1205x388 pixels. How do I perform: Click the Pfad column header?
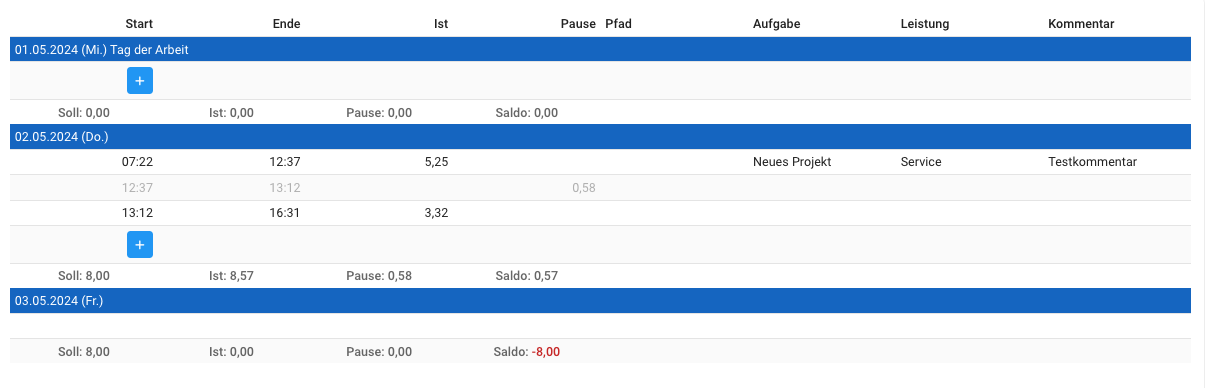(x=619, y=23)
